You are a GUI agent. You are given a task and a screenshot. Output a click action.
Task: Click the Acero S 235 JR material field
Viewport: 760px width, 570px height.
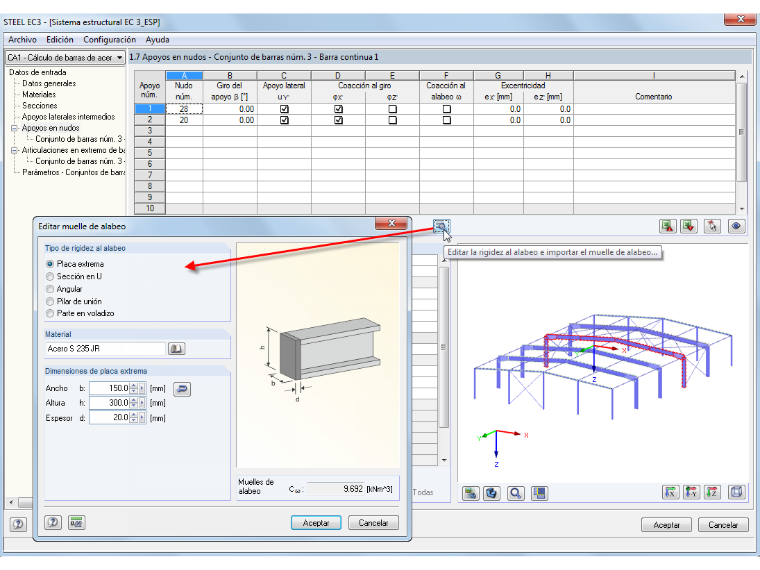105,348
